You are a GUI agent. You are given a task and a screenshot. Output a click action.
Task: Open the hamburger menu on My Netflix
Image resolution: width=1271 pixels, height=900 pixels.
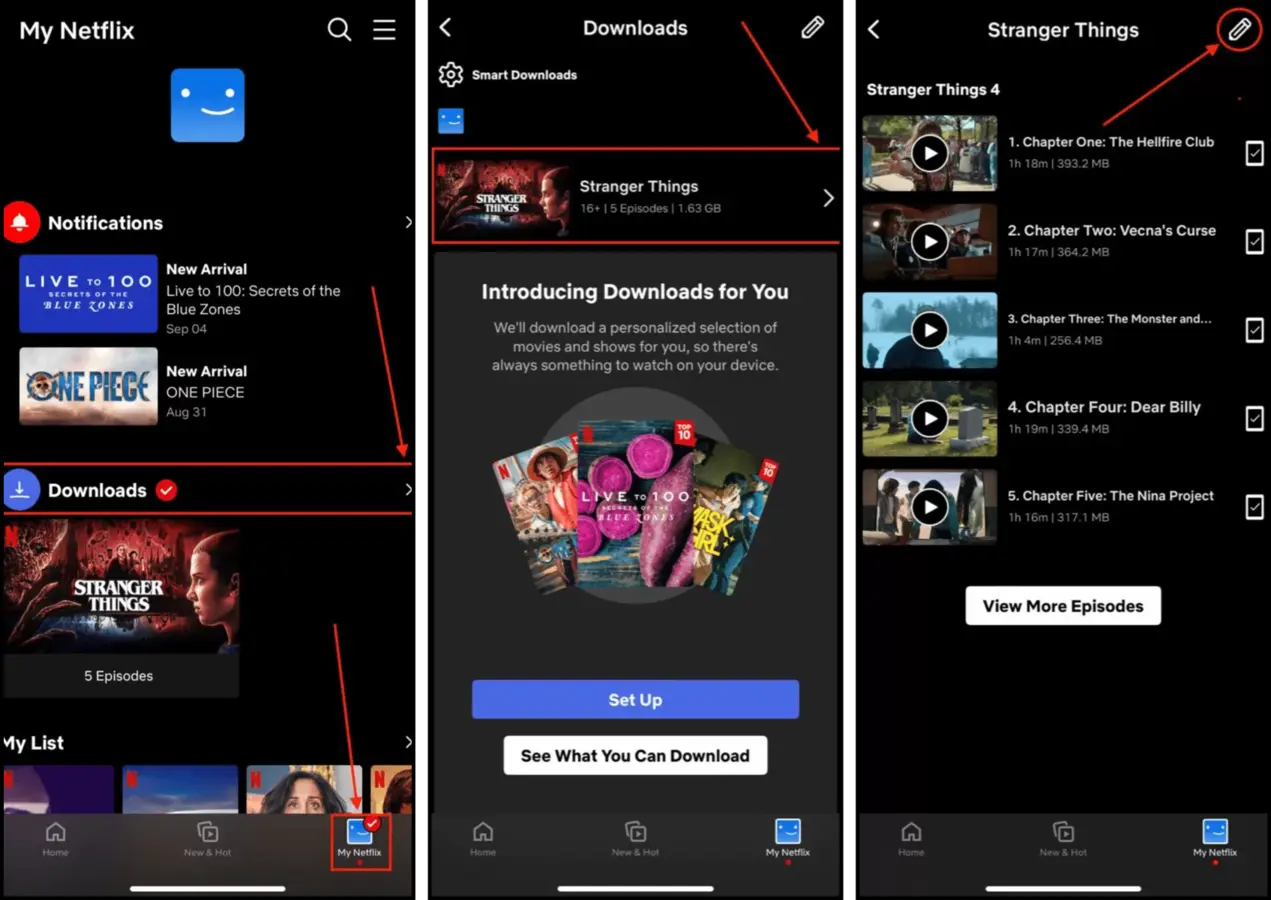coord(385,30)
